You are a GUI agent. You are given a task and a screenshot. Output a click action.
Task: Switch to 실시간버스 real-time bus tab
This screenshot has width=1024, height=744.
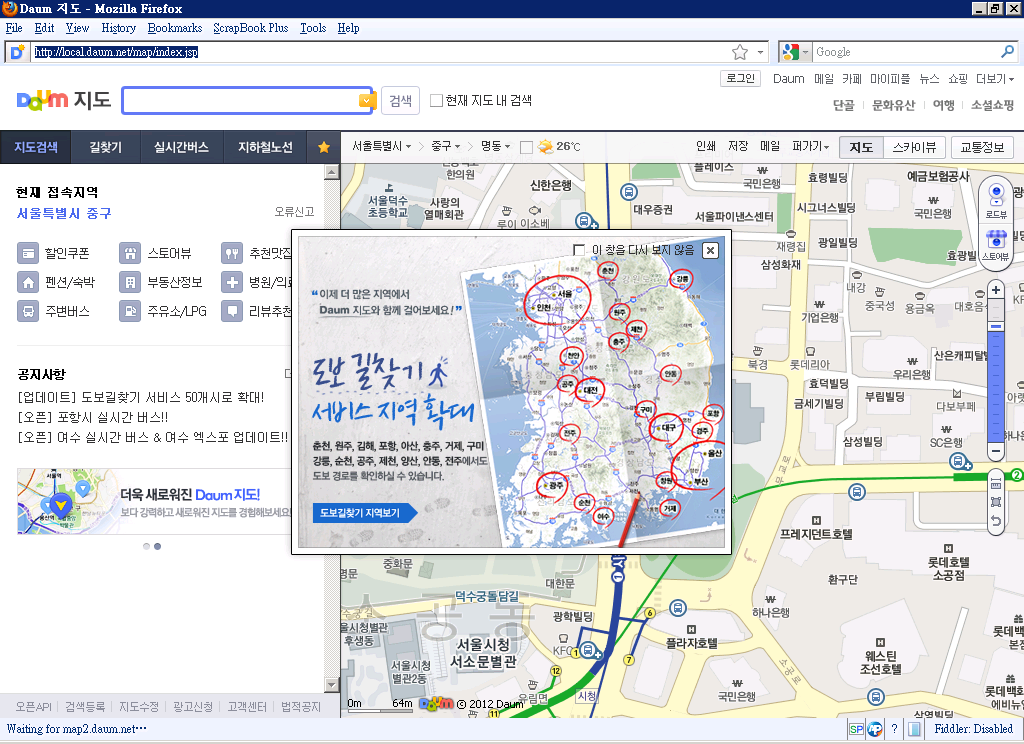tap(181, 147)
